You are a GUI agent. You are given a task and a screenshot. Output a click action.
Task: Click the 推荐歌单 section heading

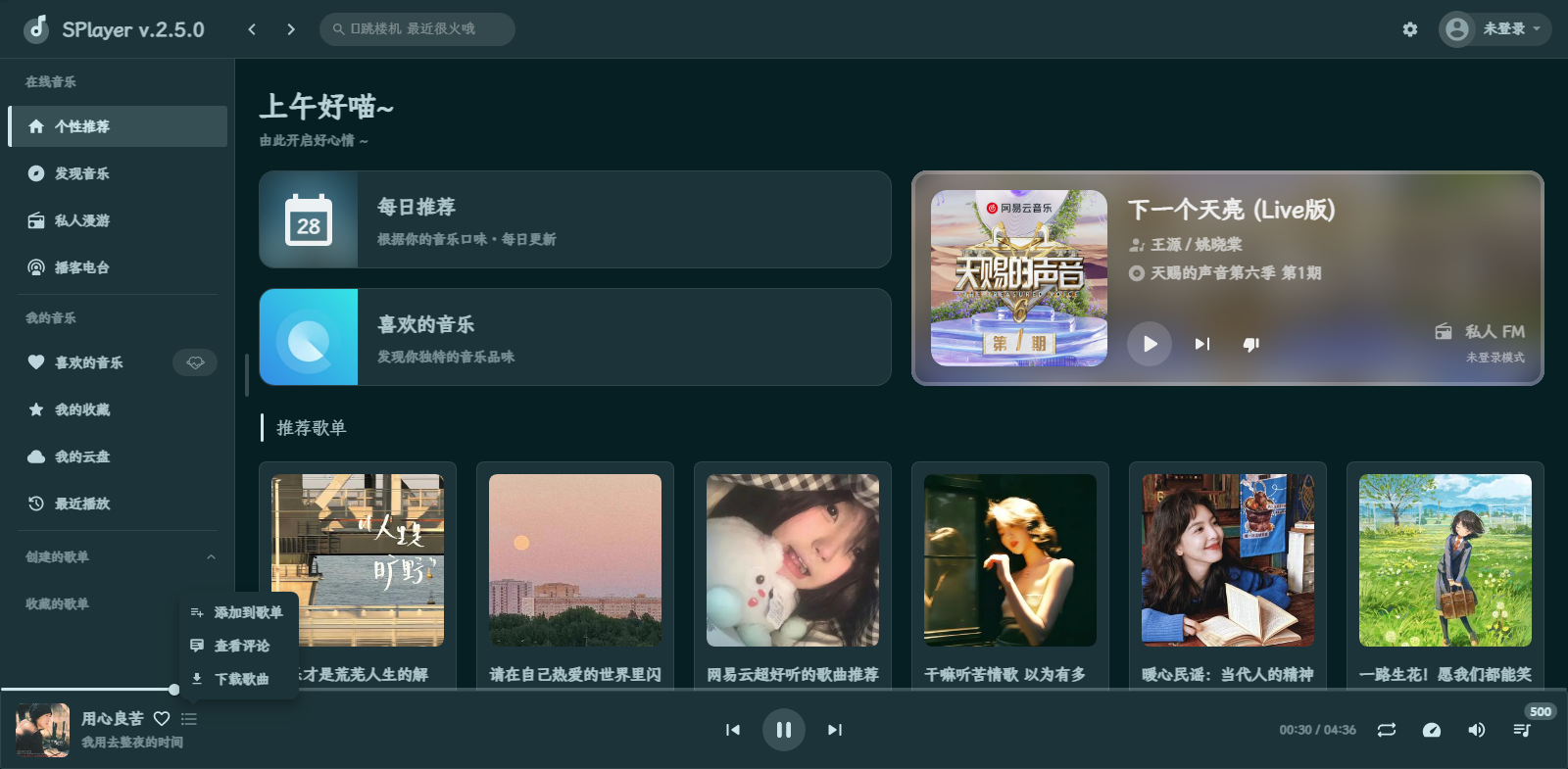click(312, 428)
